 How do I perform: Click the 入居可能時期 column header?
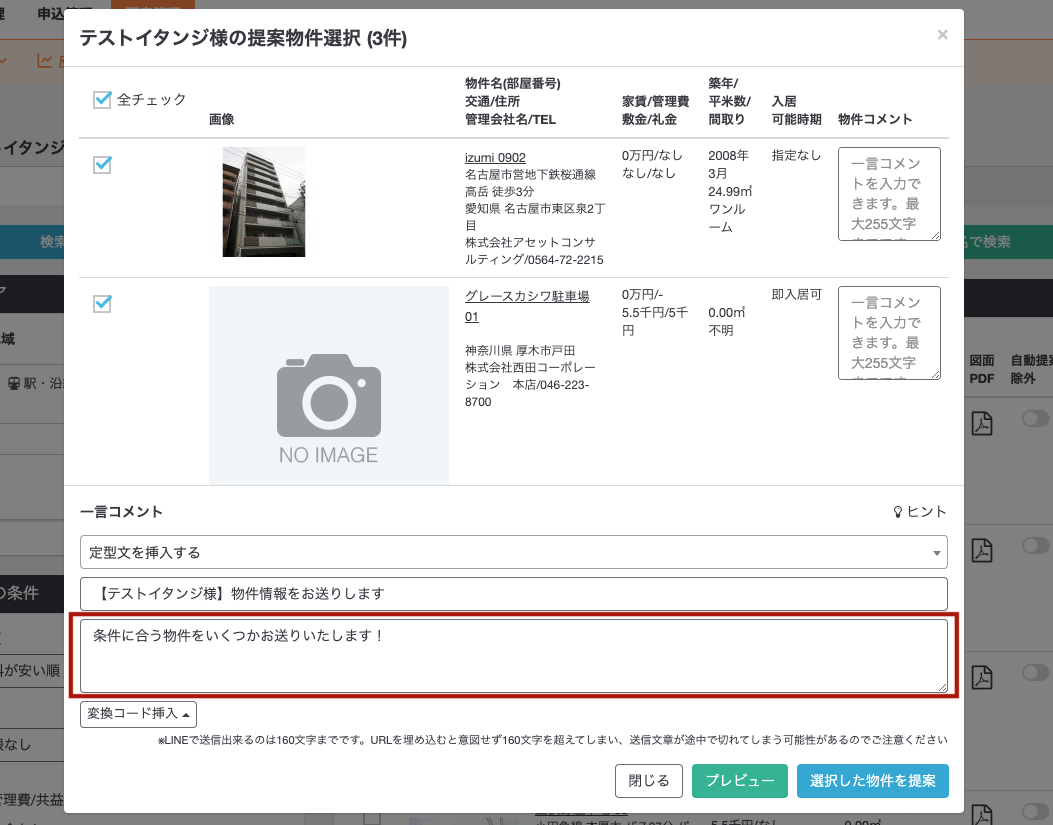click(796, 110)
